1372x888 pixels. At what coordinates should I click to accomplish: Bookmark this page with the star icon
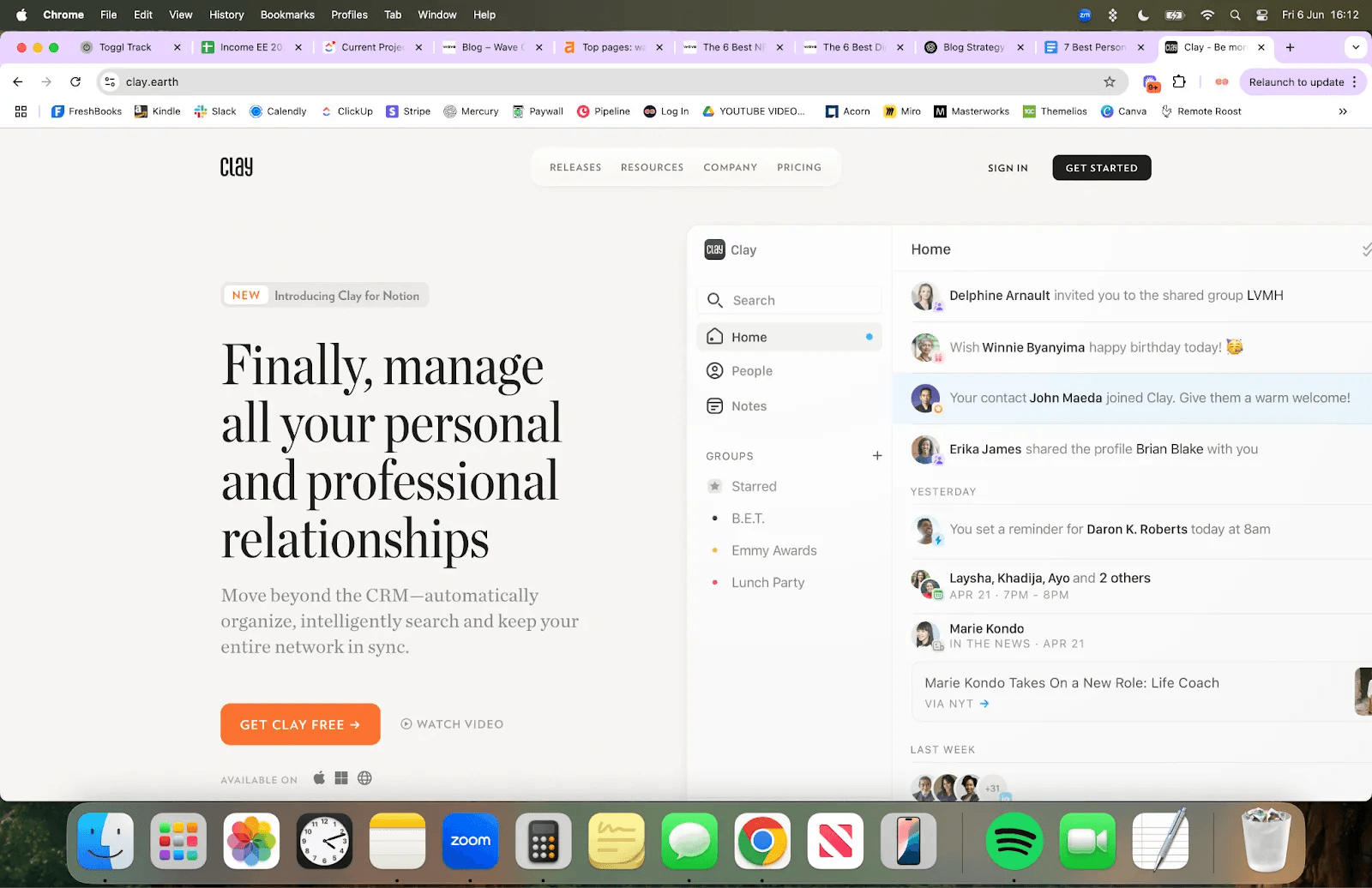(x=1110, y=82)
